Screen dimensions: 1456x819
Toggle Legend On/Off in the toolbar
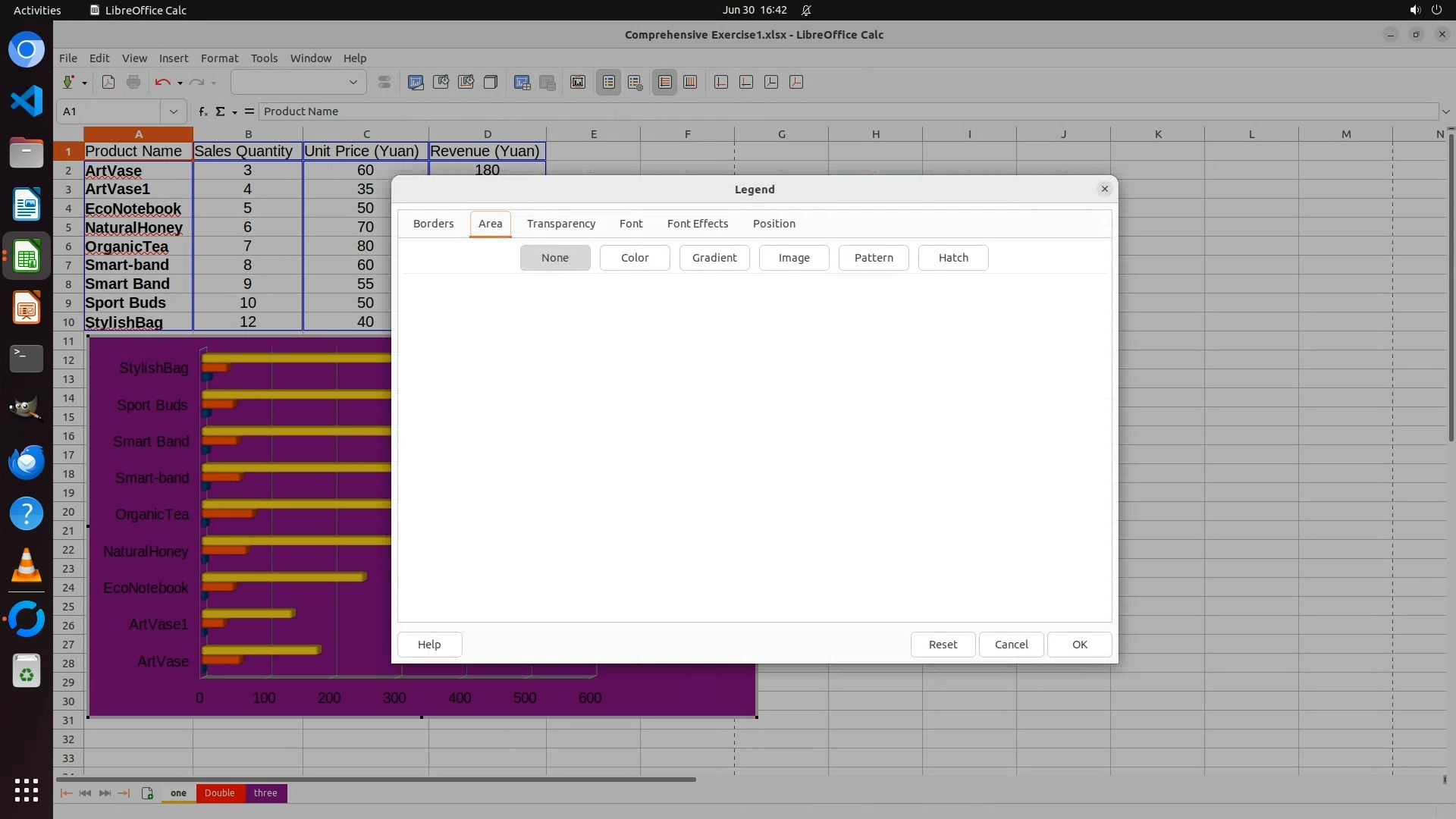click(x=609, y=83)
